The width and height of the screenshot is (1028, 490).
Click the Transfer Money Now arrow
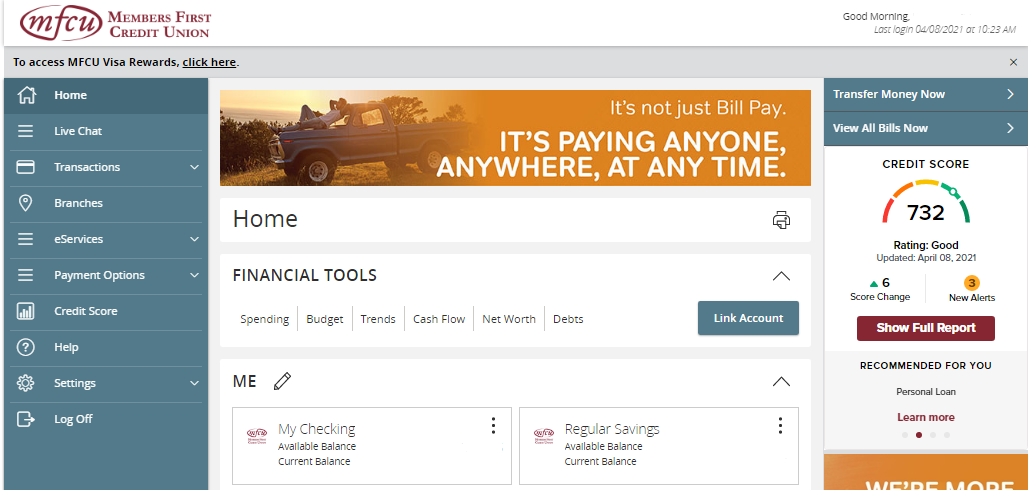click(x=1010, y=94)
